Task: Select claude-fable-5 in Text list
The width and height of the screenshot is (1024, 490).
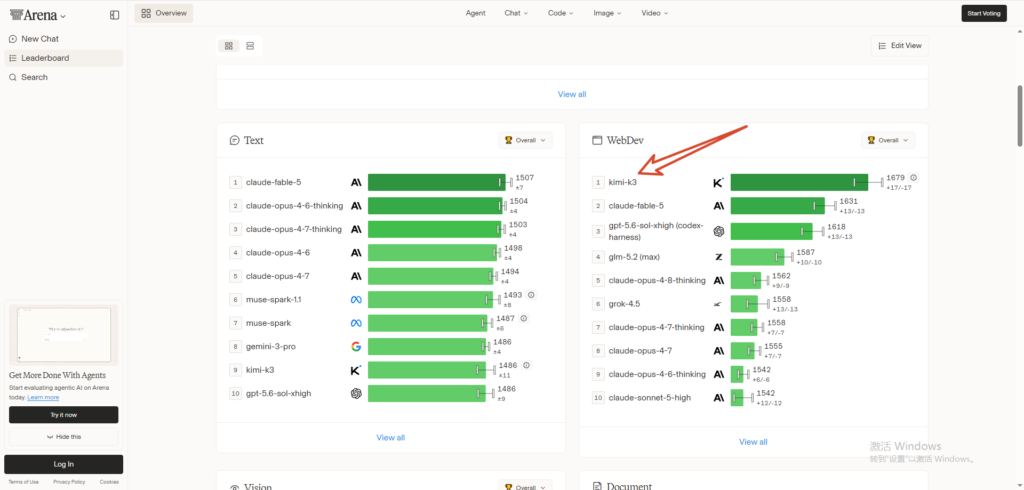Action: coord(274,182)
